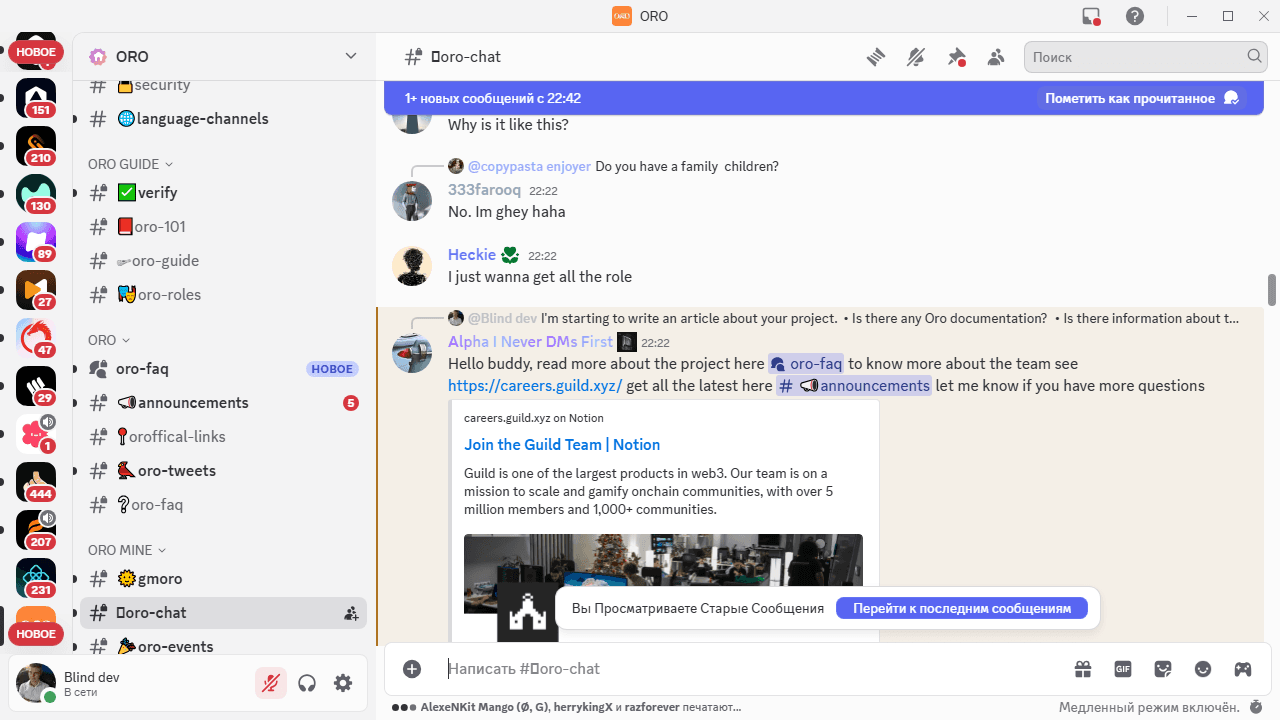Click top НОВОЕ unread indicator pill
The height and width of the screenshot is (720, 1280).
coord(37,52)
